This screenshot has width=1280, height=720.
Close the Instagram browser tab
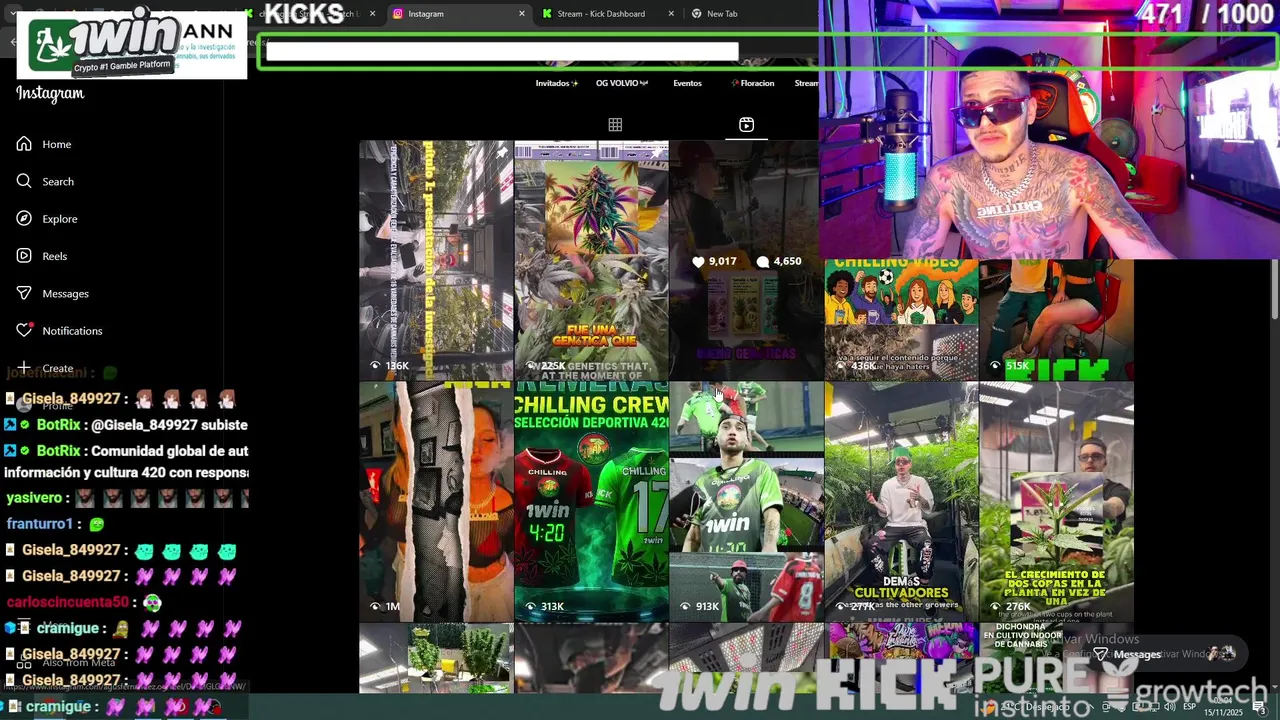tap(521, 14)
